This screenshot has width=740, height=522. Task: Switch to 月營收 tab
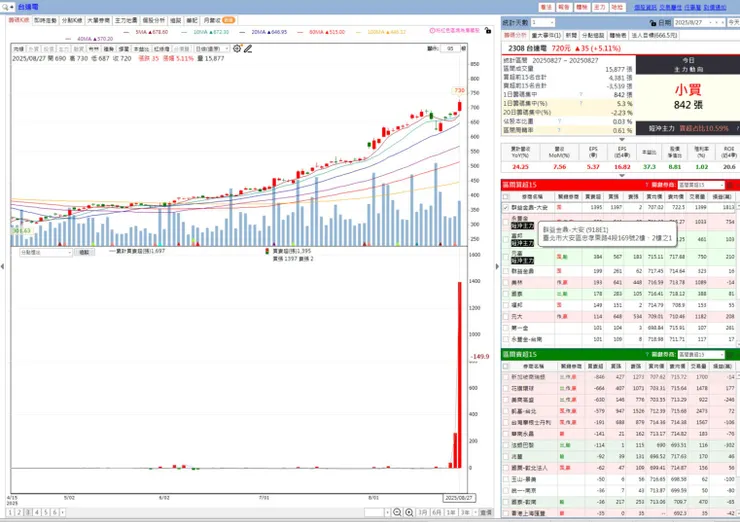click(219, 20)
